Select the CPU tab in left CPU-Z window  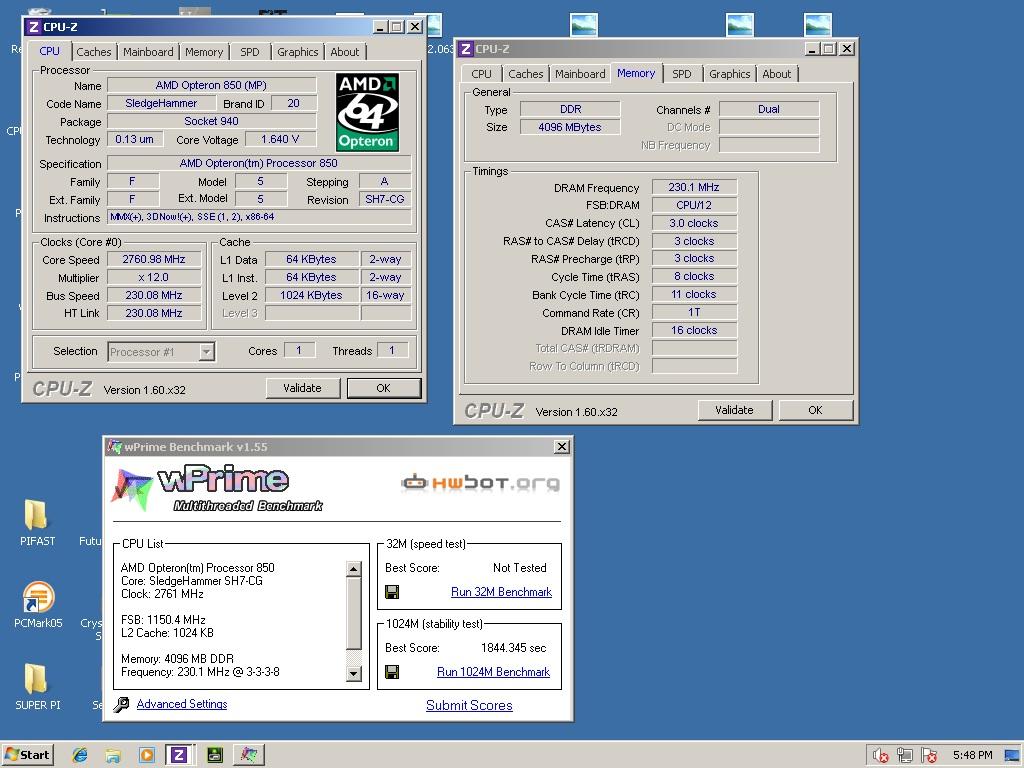click(x=49, y=51)
